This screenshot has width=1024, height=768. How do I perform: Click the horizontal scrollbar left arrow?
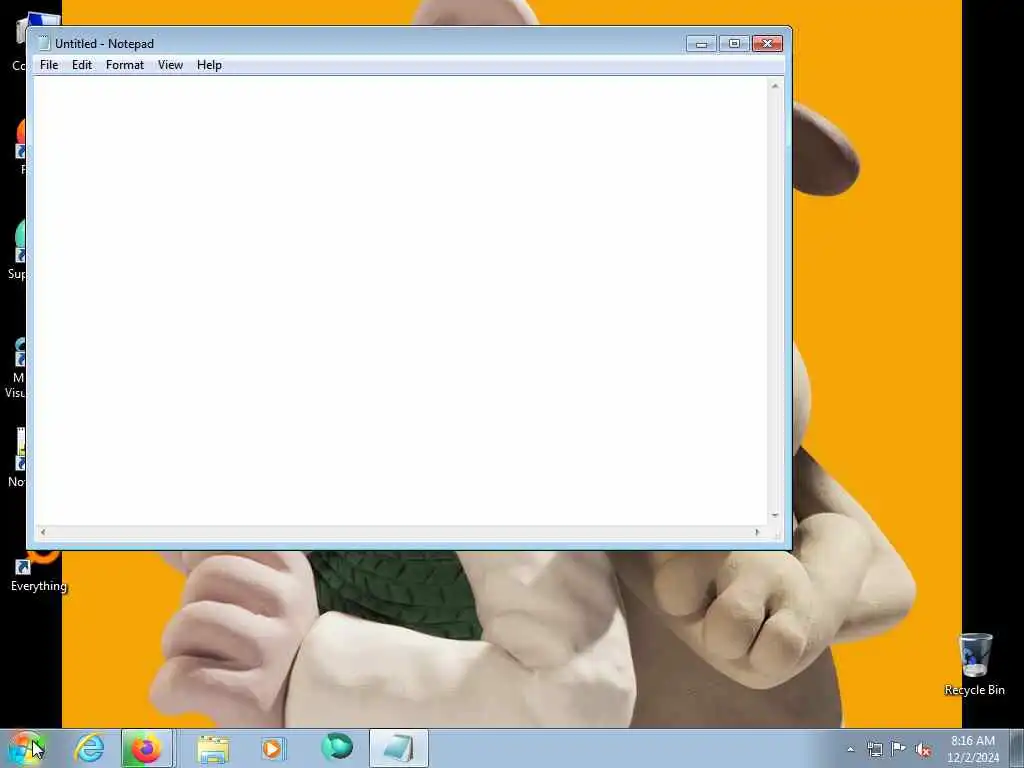pos(43,532)
